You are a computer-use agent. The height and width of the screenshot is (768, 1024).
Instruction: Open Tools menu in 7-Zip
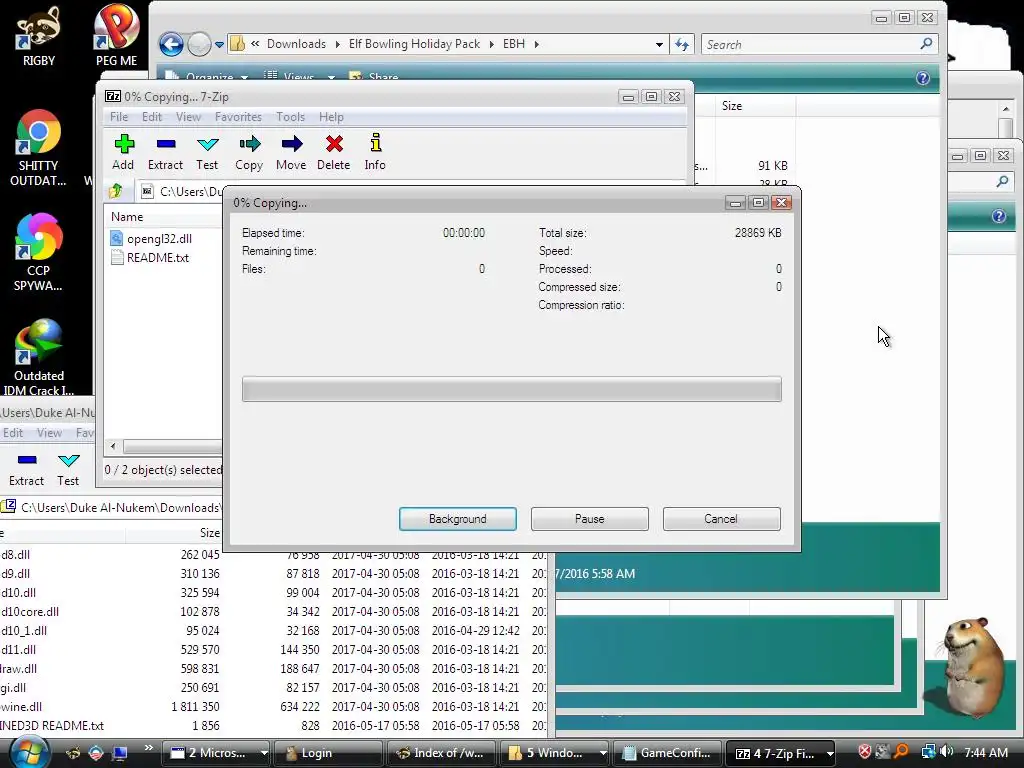[291, 117]
